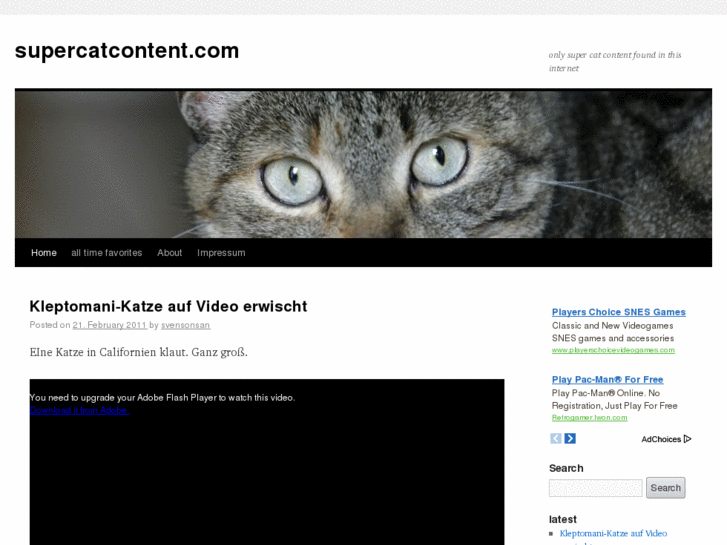Screen dimensions: 727x545
Task: Click text Eine Katze in Californien klaut
Action: click(x=139, y=352)
